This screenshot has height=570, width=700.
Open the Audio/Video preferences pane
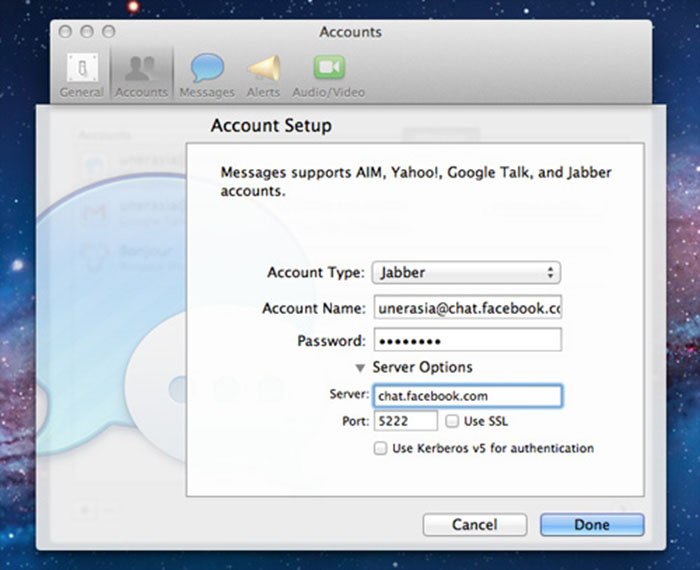tap(329, 75)
